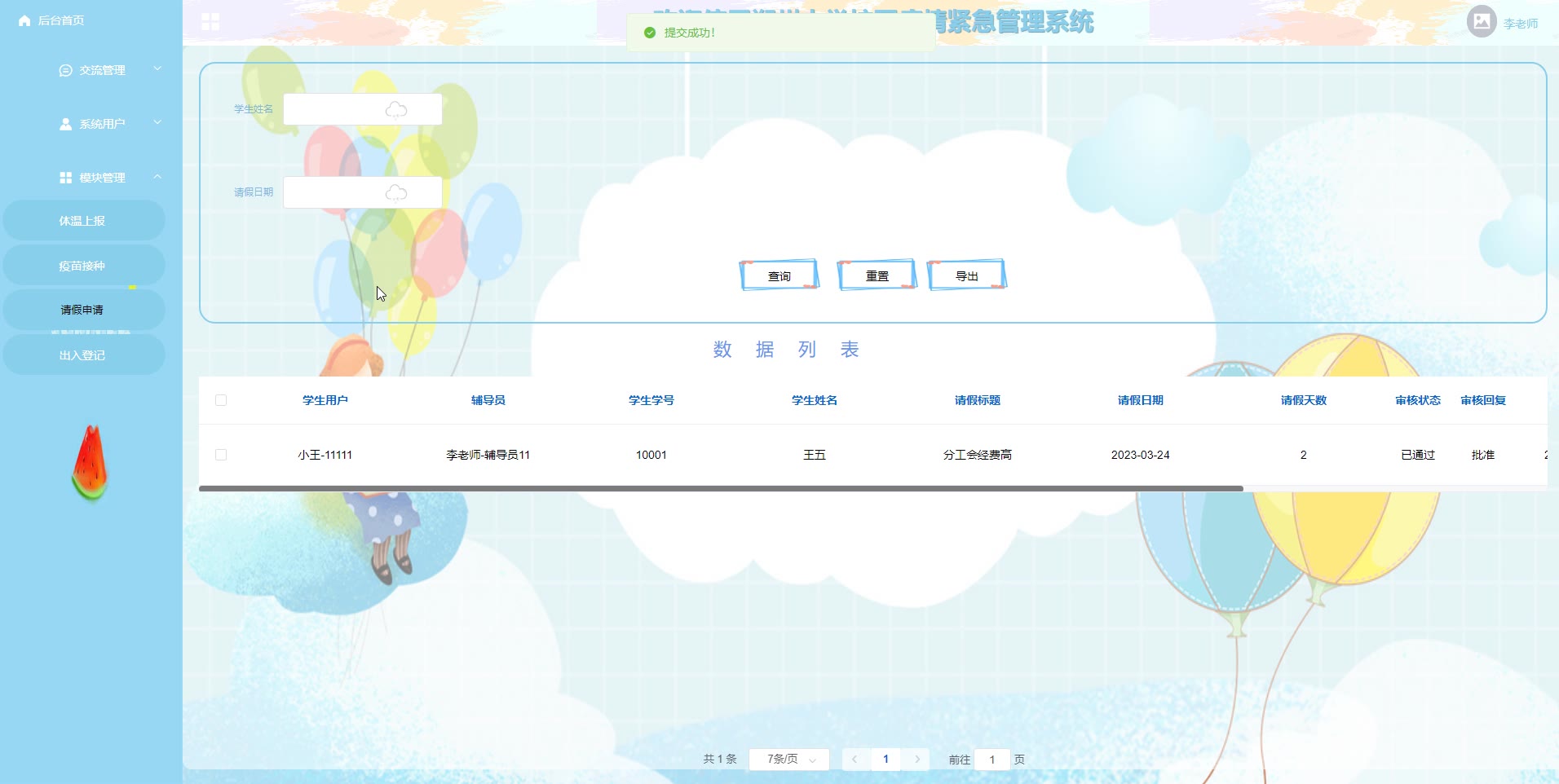
Task: Click student name cell 王五
Action: point(815,455)
